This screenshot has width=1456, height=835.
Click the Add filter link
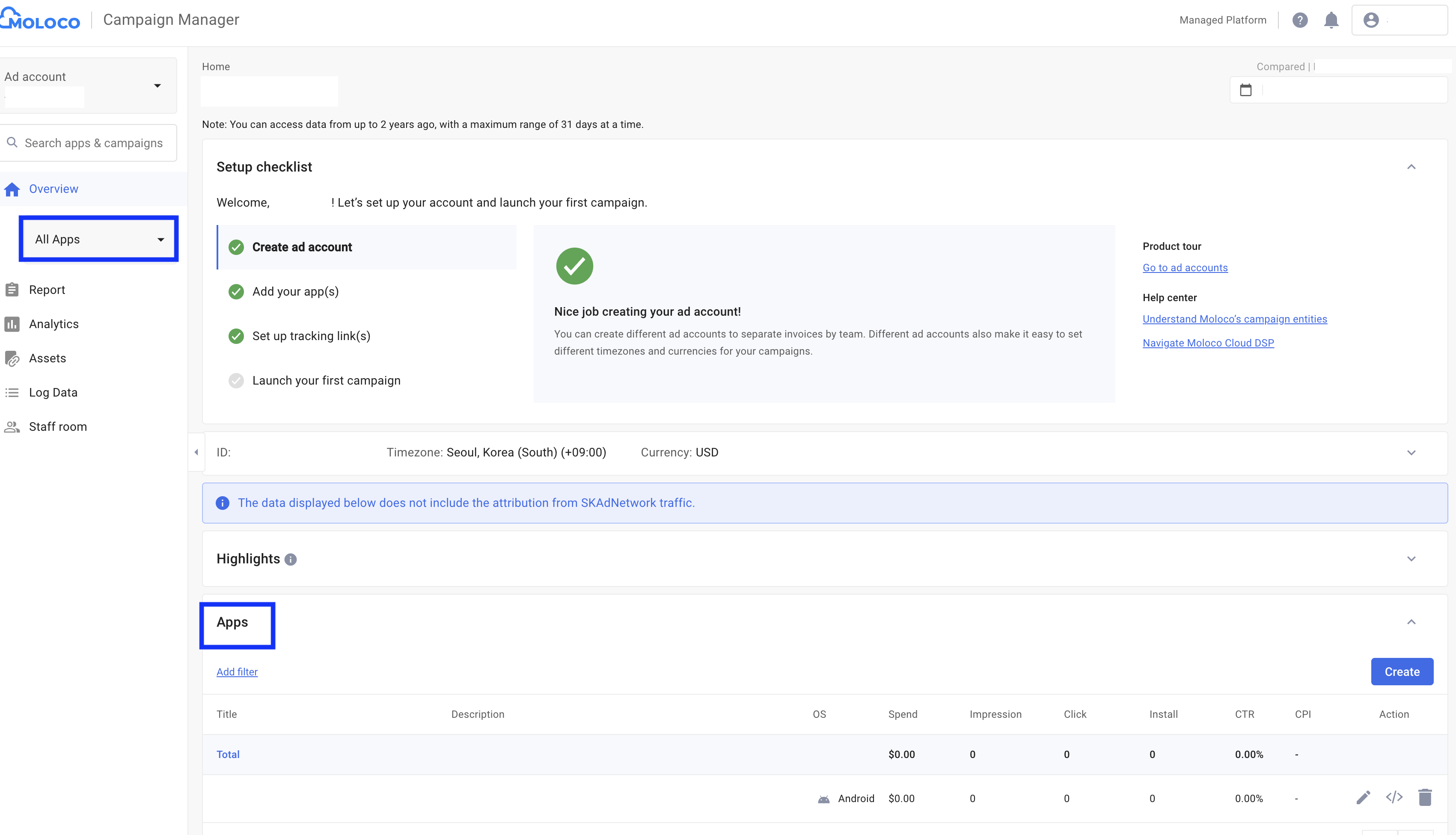tap(237, 672)
